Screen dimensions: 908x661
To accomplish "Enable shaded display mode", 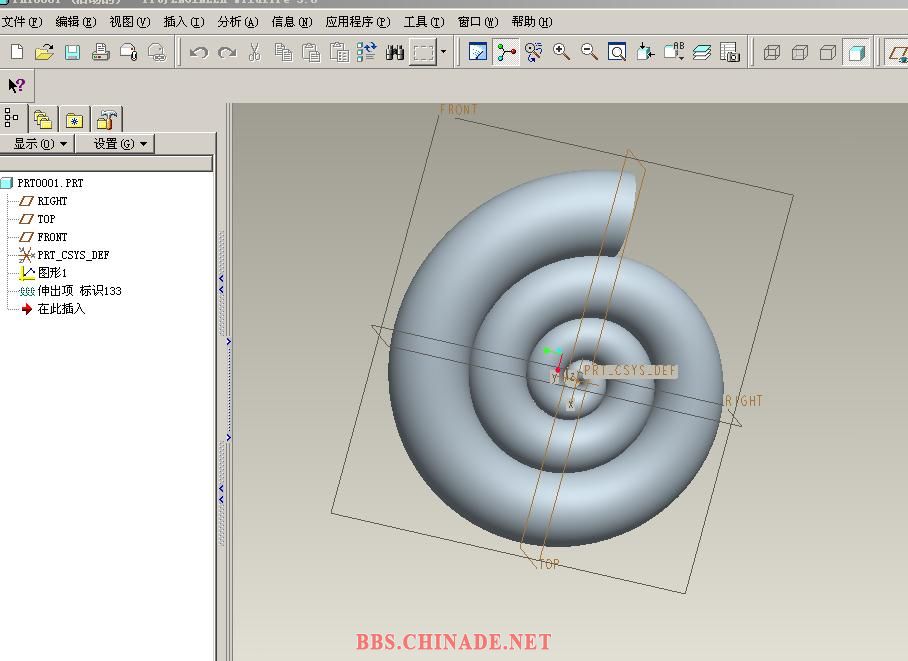I will tap(856, 52).
